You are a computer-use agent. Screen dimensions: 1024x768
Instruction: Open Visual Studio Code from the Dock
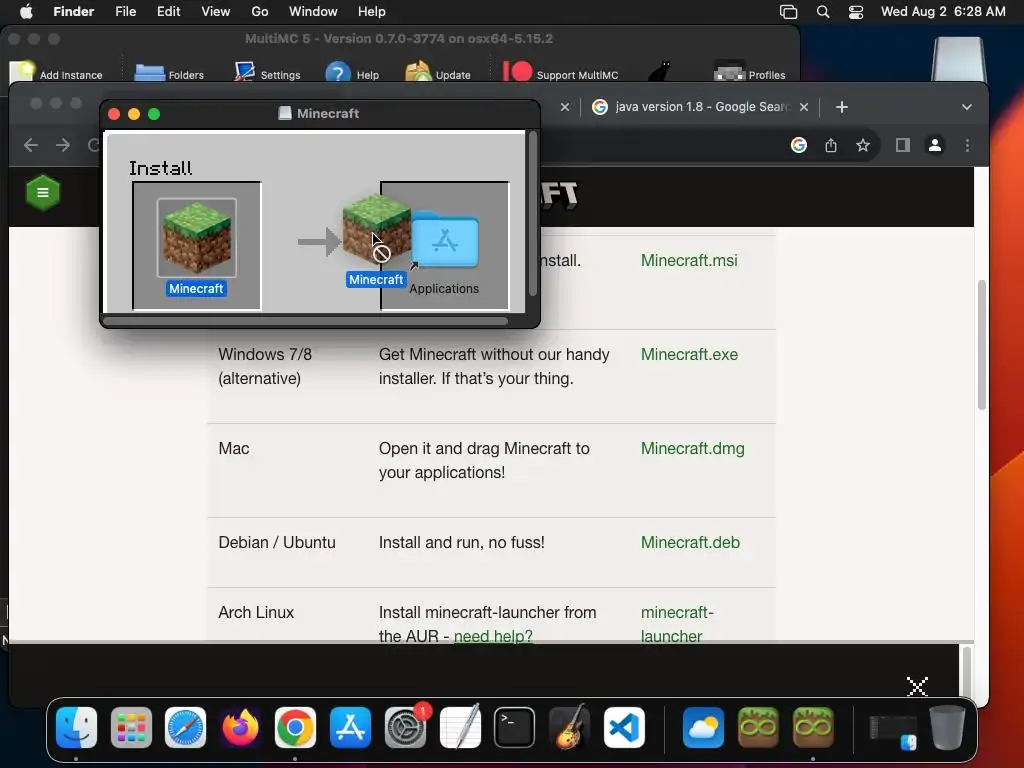[624, 727]
